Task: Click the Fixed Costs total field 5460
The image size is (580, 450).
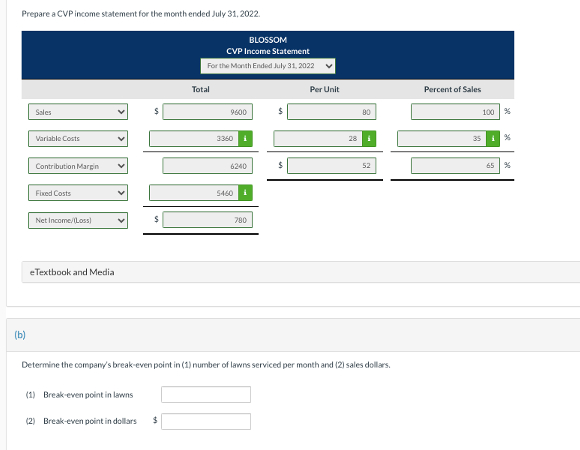Action: 194,193
